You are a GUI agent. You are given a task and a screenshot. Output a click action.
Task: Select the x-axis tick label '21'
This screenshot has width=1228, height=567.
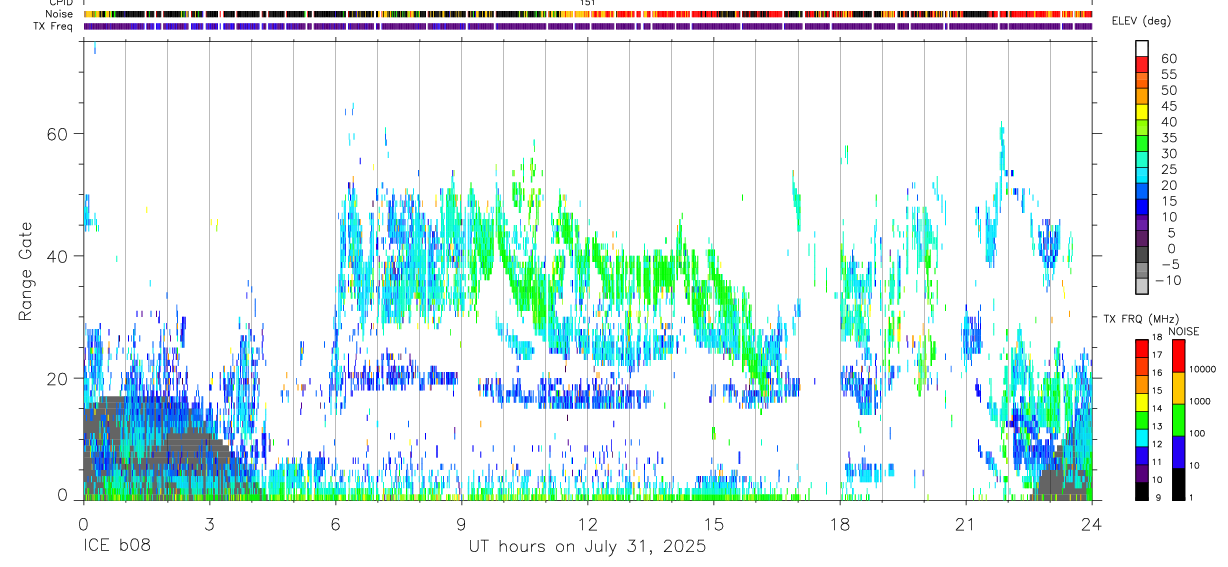click(x=966, y=524)
